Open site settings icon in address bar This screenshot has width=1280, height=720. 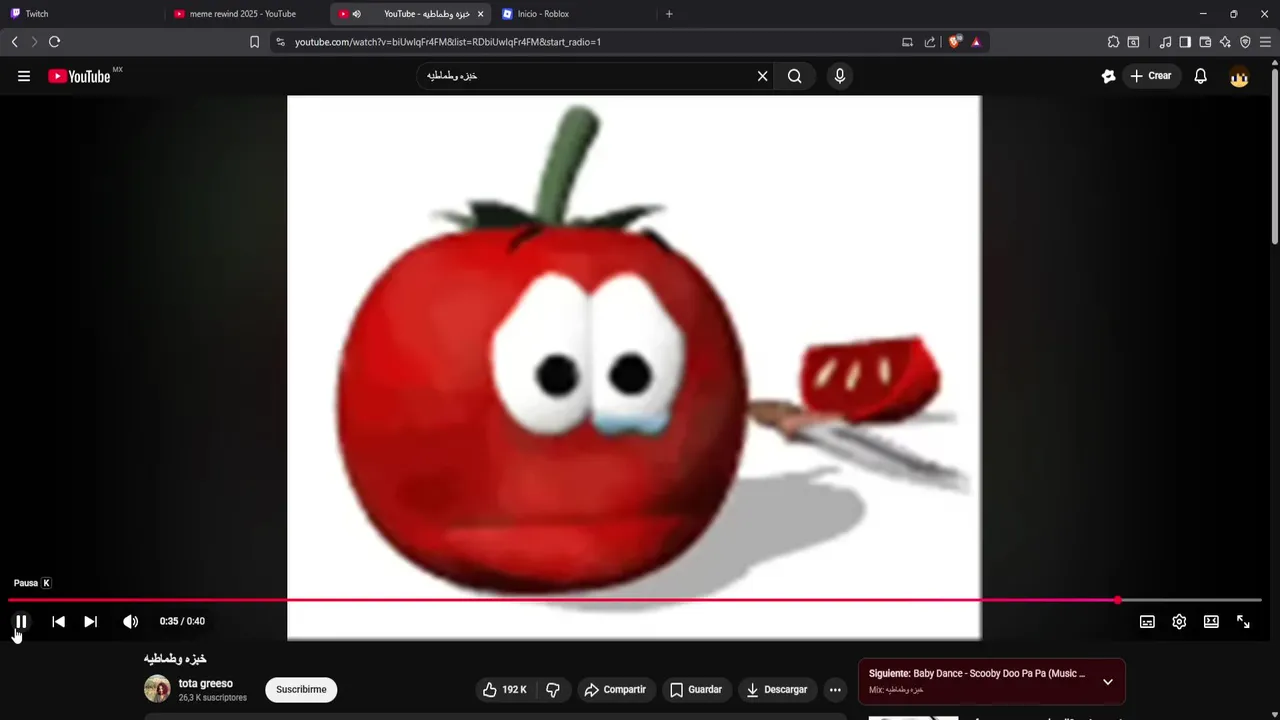tap(280, 42)
